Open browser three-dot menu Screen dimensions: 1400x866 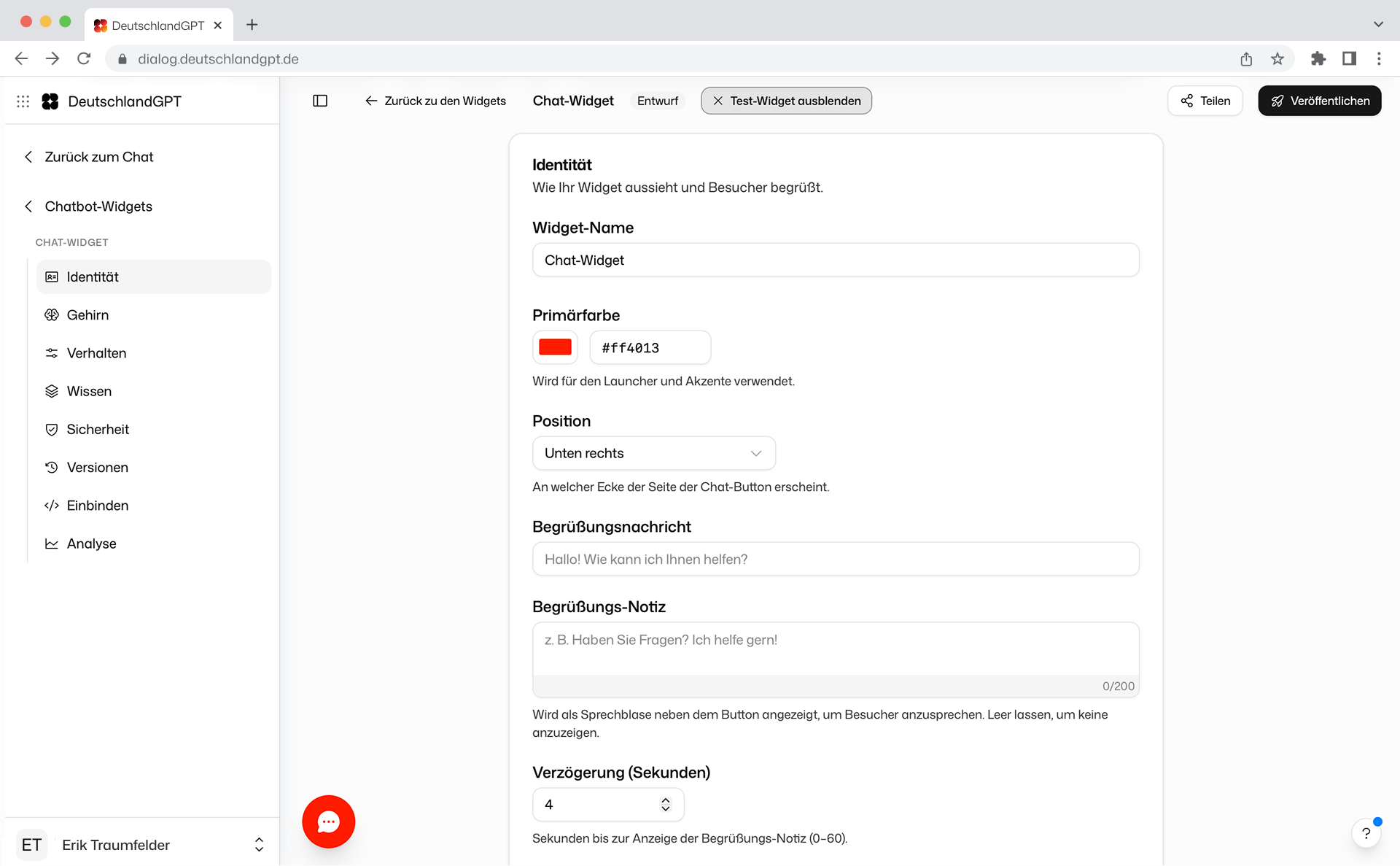1379,59
